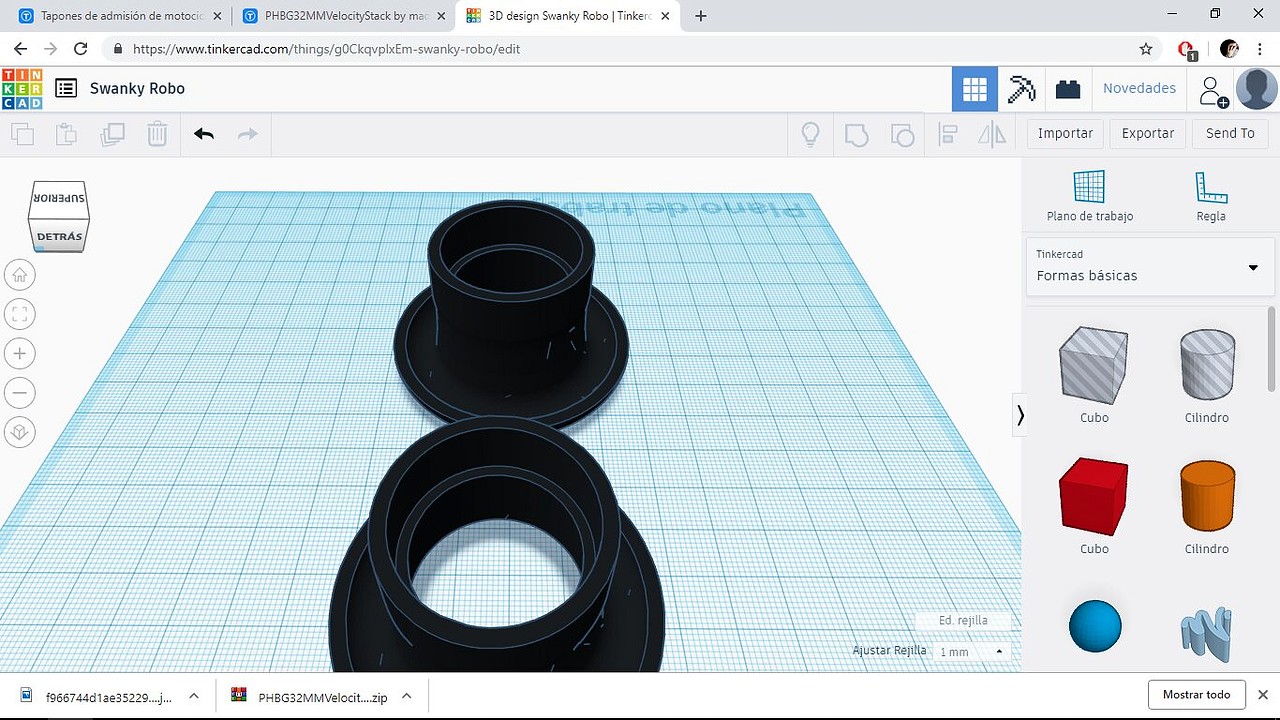Open the Formas básicas shapes dropdown
This screenshot has height=720, width=1280.
[x=1150, y=266]
